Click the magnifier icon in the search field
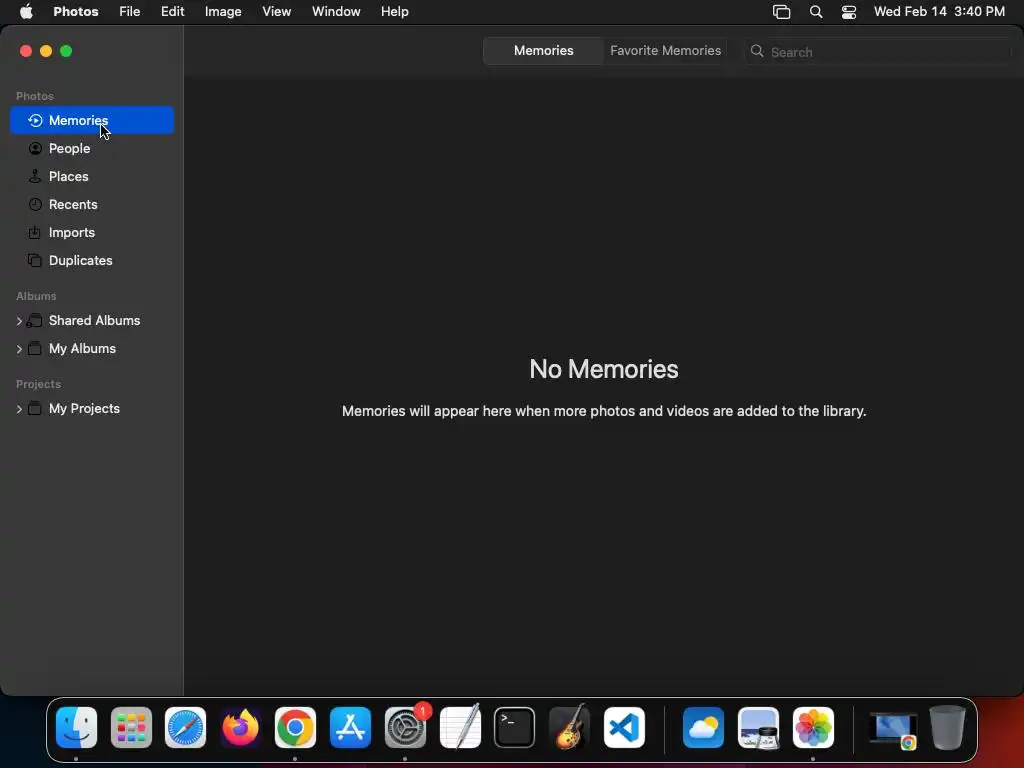This screenshot has height=768, width=1024. [x=757, y=51]
